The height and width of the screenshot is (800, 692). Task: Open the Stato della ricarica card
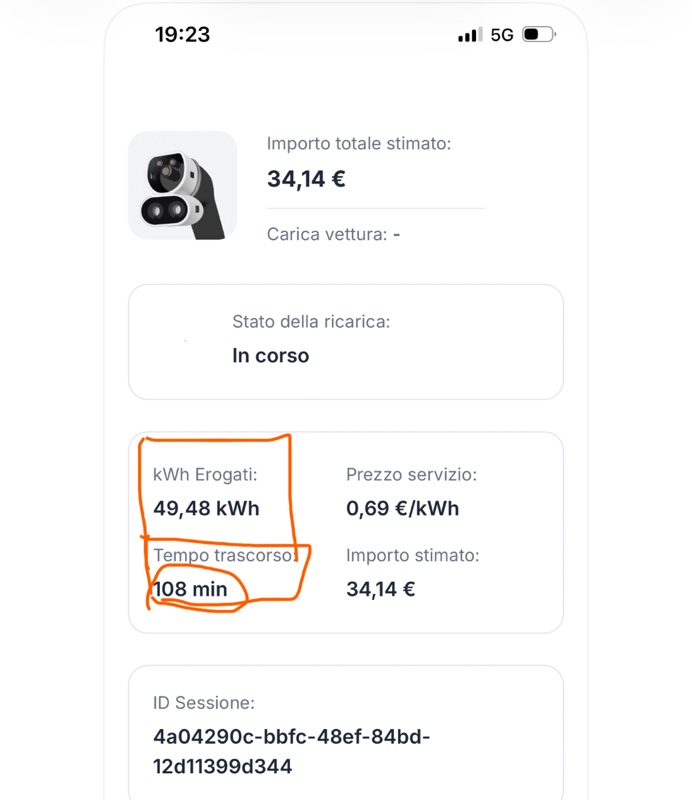tap(346, 342)
